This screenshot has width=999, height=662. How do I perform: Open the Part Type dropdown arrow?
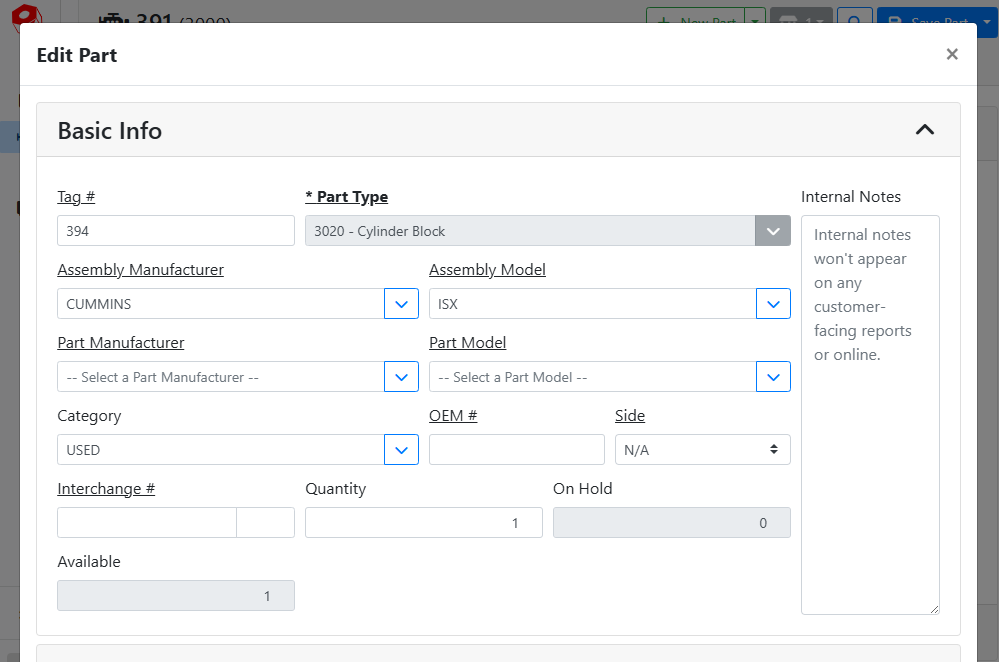(772, 231)
